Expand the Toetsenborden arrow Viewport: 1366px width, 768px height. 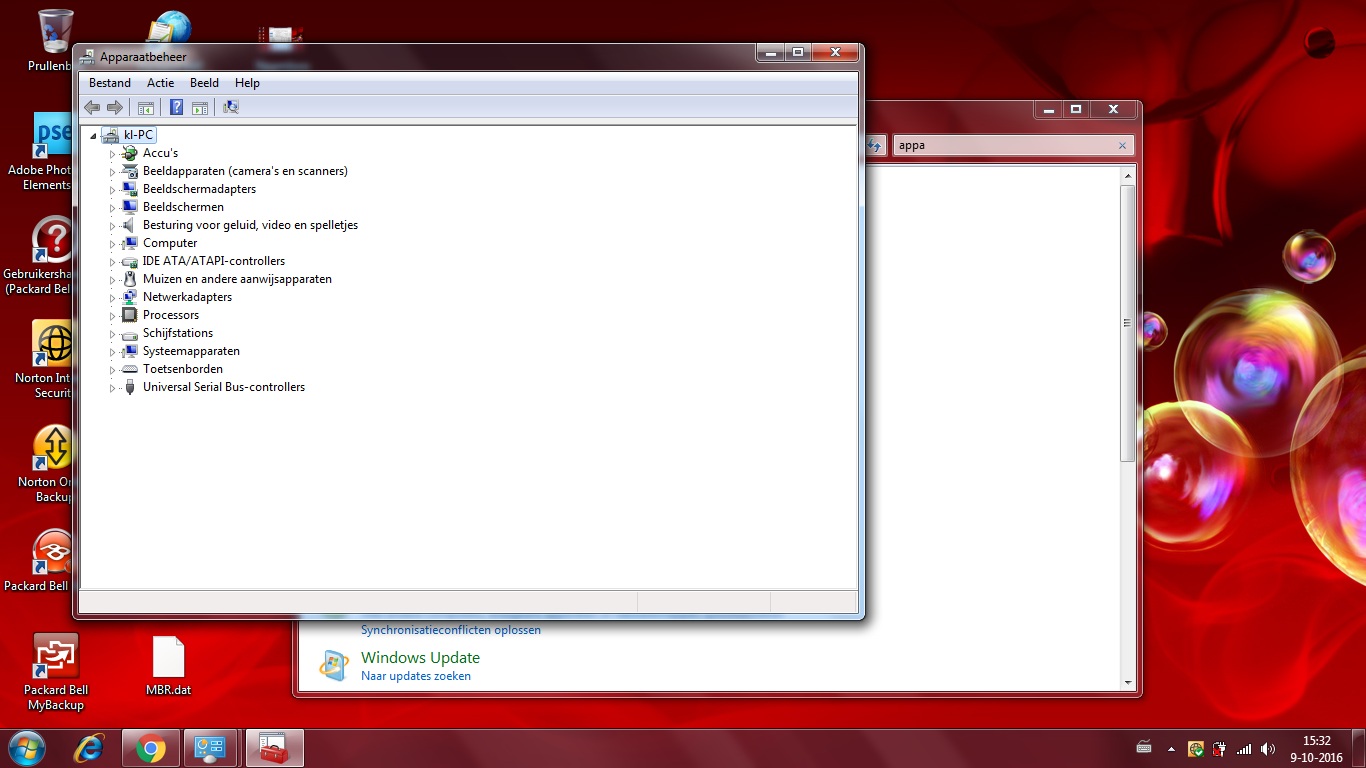point(112,370)
